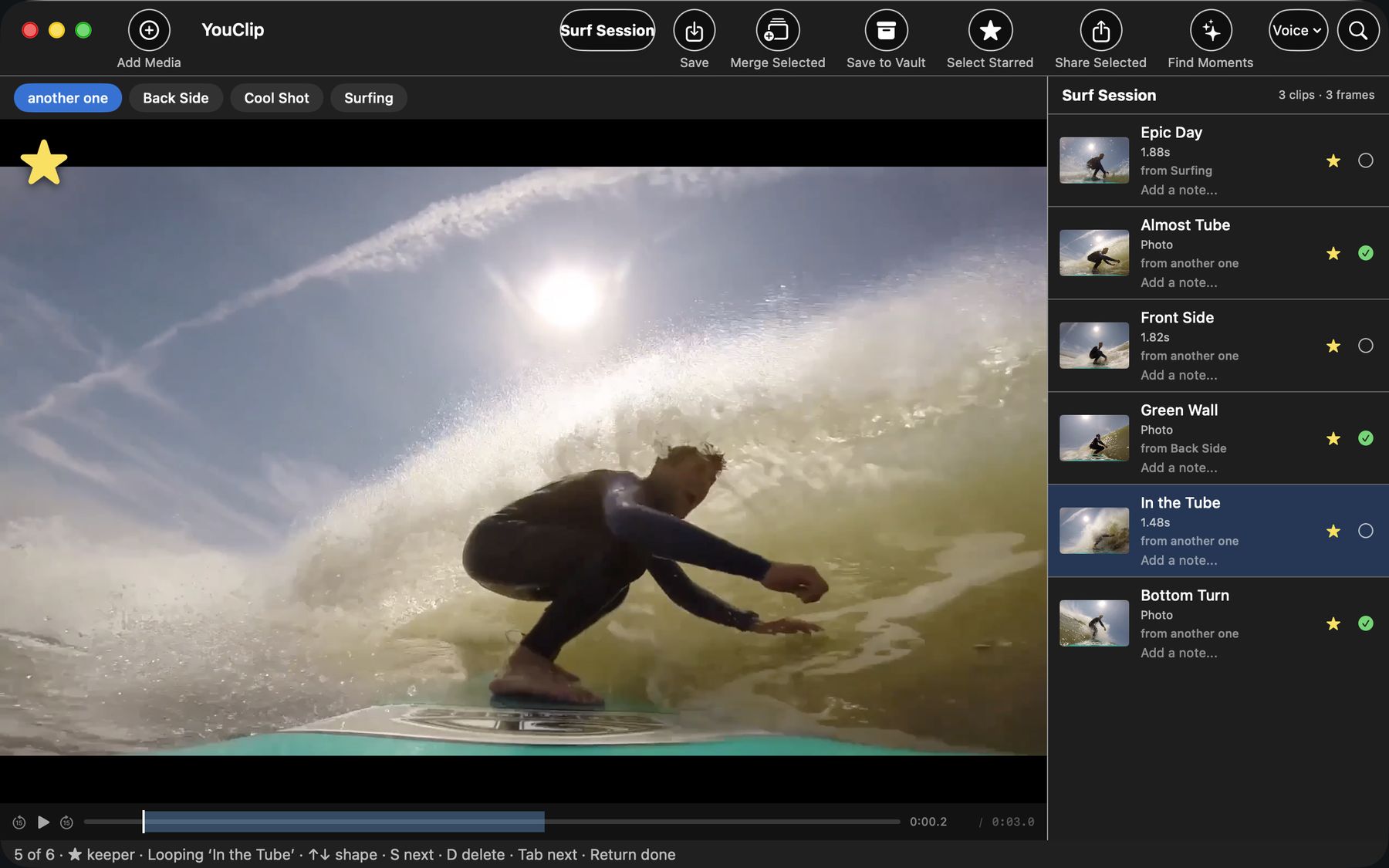The width and height of the screenshot is (1389, 868).
Task: Add a note to Bottom Turn
Action: tap(1178, 653)
